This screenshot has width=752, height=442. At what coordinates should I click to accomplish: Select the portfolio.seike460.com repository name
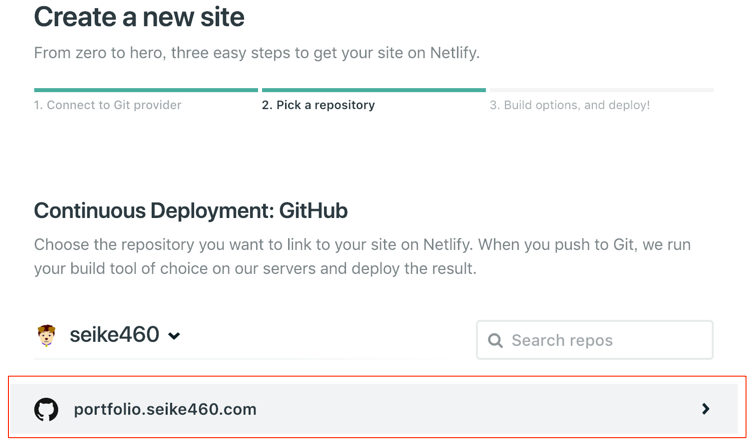click(165, 409)
